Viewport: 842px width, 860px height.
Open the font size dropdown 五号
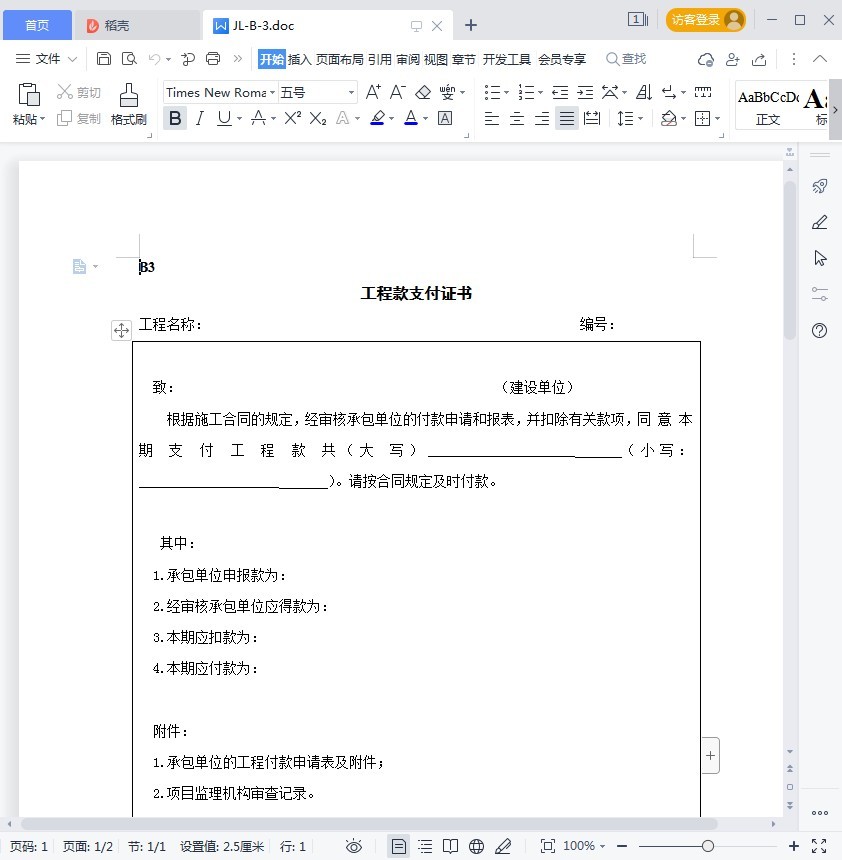click(351, 92)
